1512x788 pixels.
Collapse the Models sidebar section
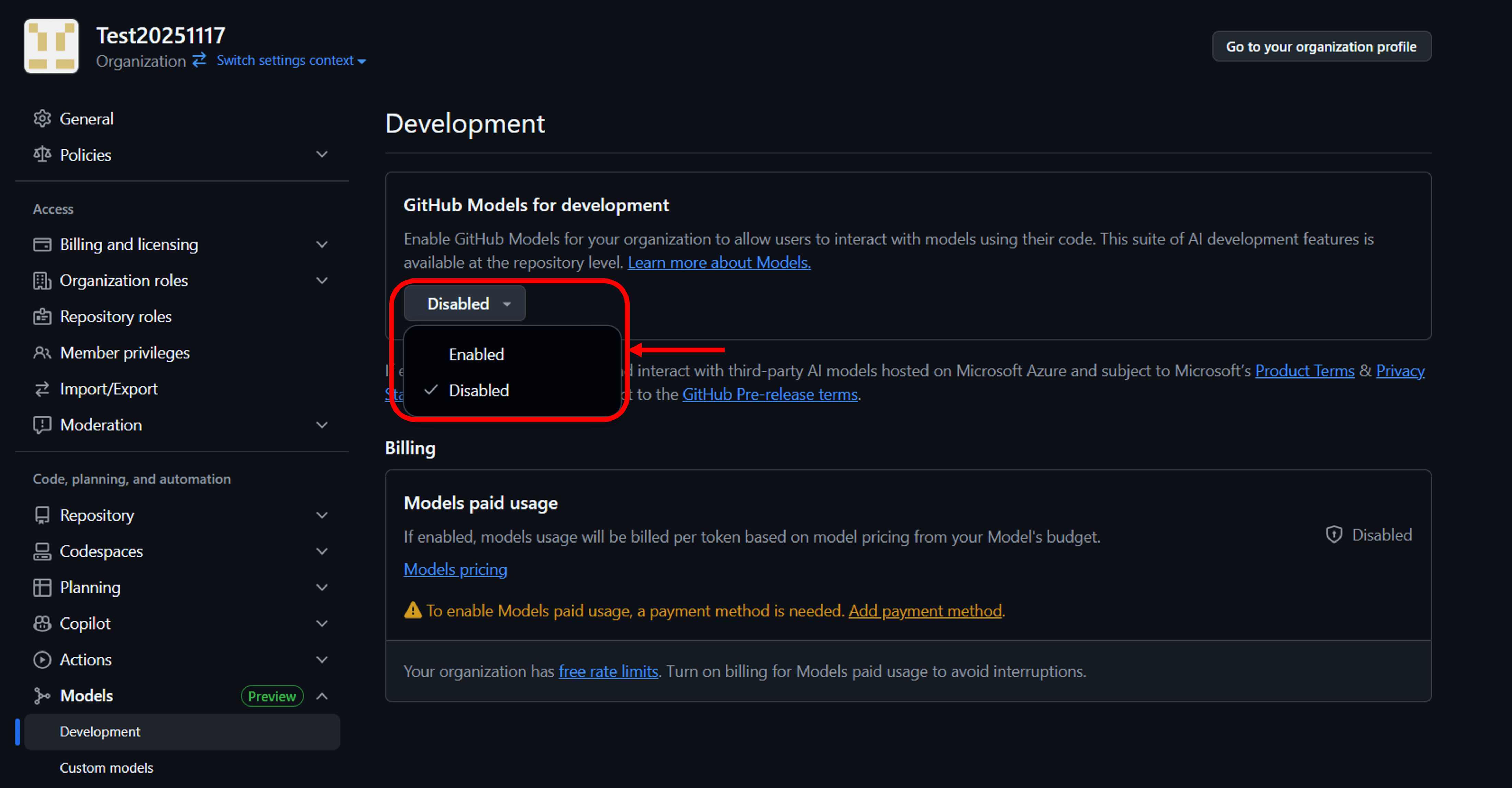(x=322, y=696)
